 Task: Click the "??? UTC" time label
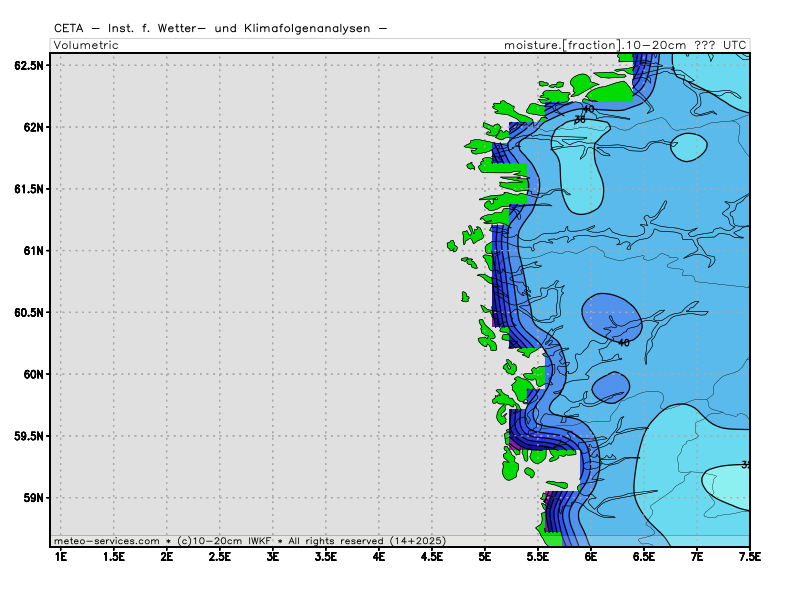click(x=721, y=45)
